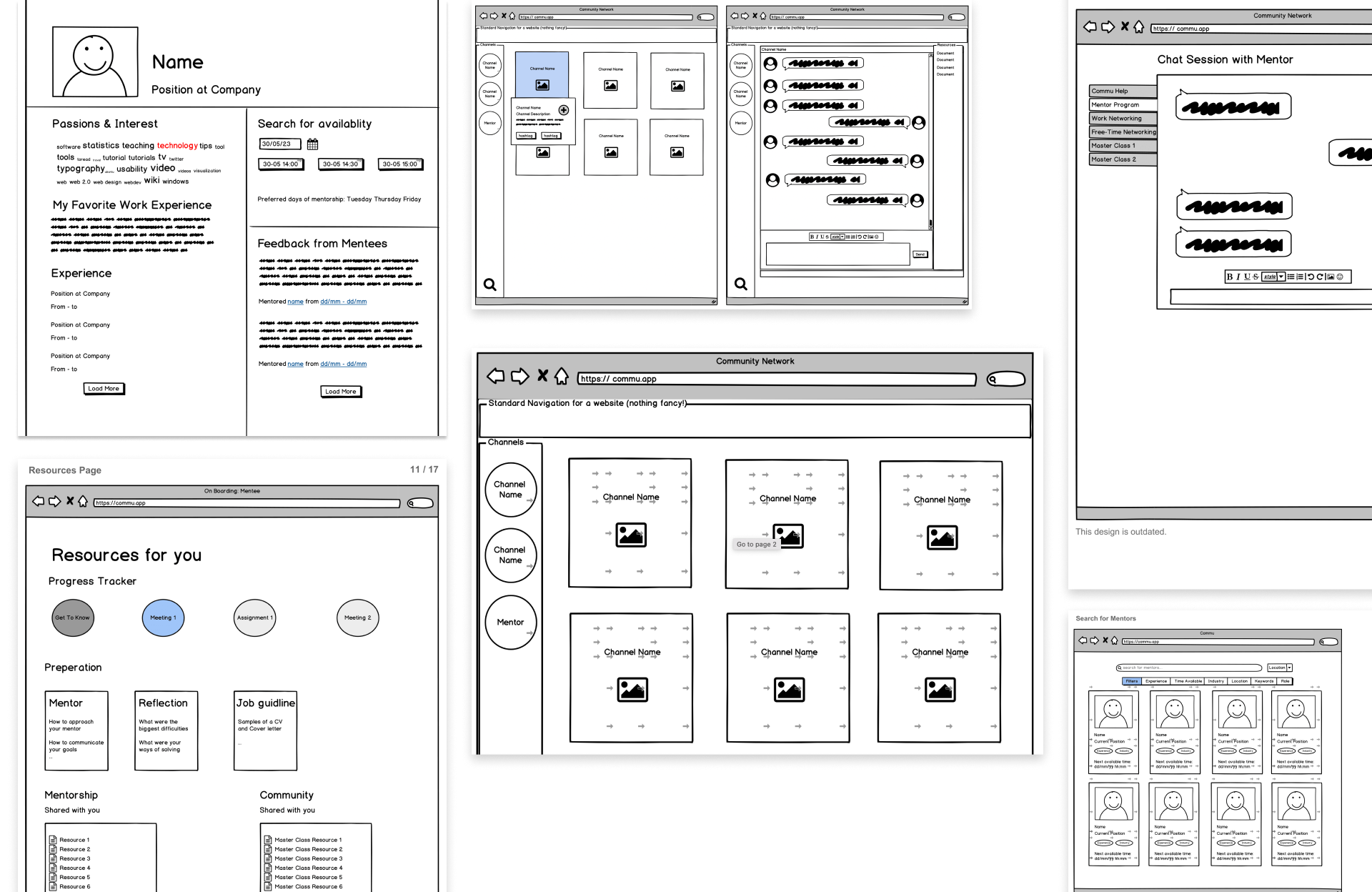The width and height of the screenshot is (1372, 892).
Task: Open the style dropdown in Chat Session toolbar
Action: (1281, 277)
